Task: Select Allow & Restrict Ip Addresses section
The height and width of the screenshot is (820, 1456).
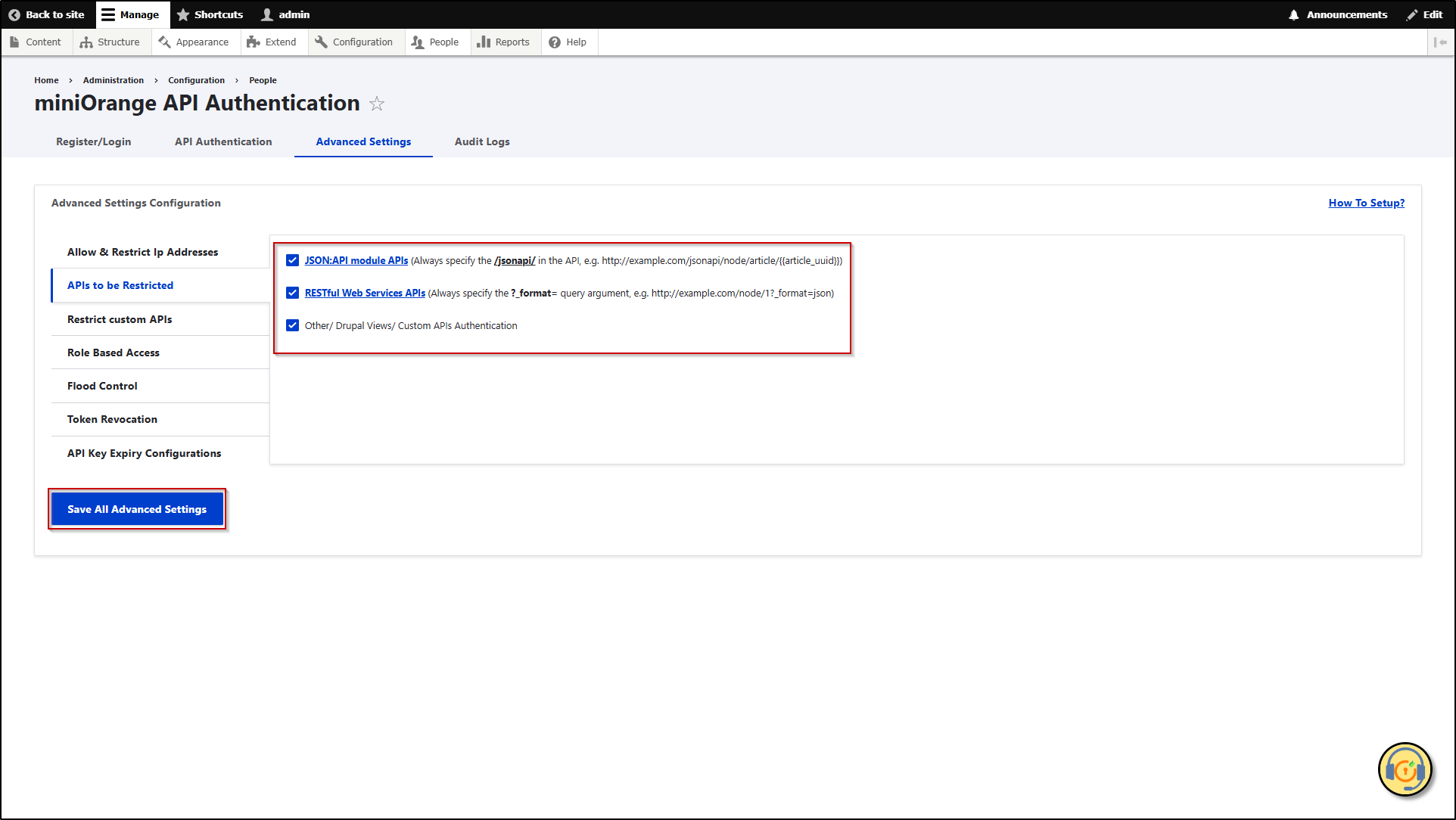Action: click(160, 252)
